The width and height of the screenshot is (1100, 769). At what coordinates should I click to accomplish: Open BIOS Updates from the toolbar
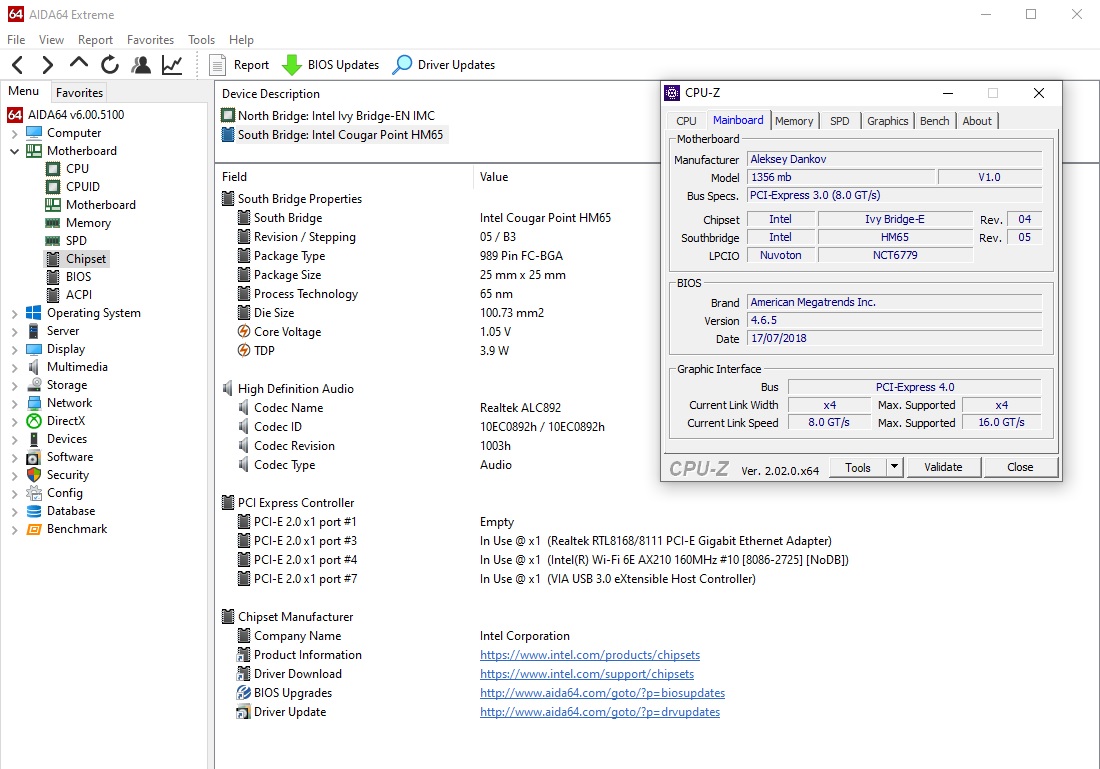point(330,65)
